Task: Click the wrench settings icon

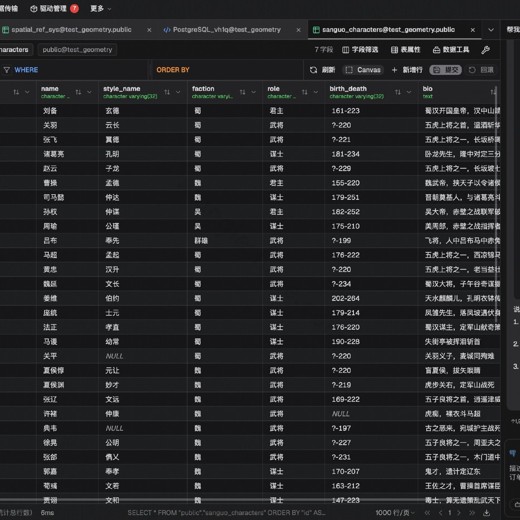Action: [x=486, y=50]
